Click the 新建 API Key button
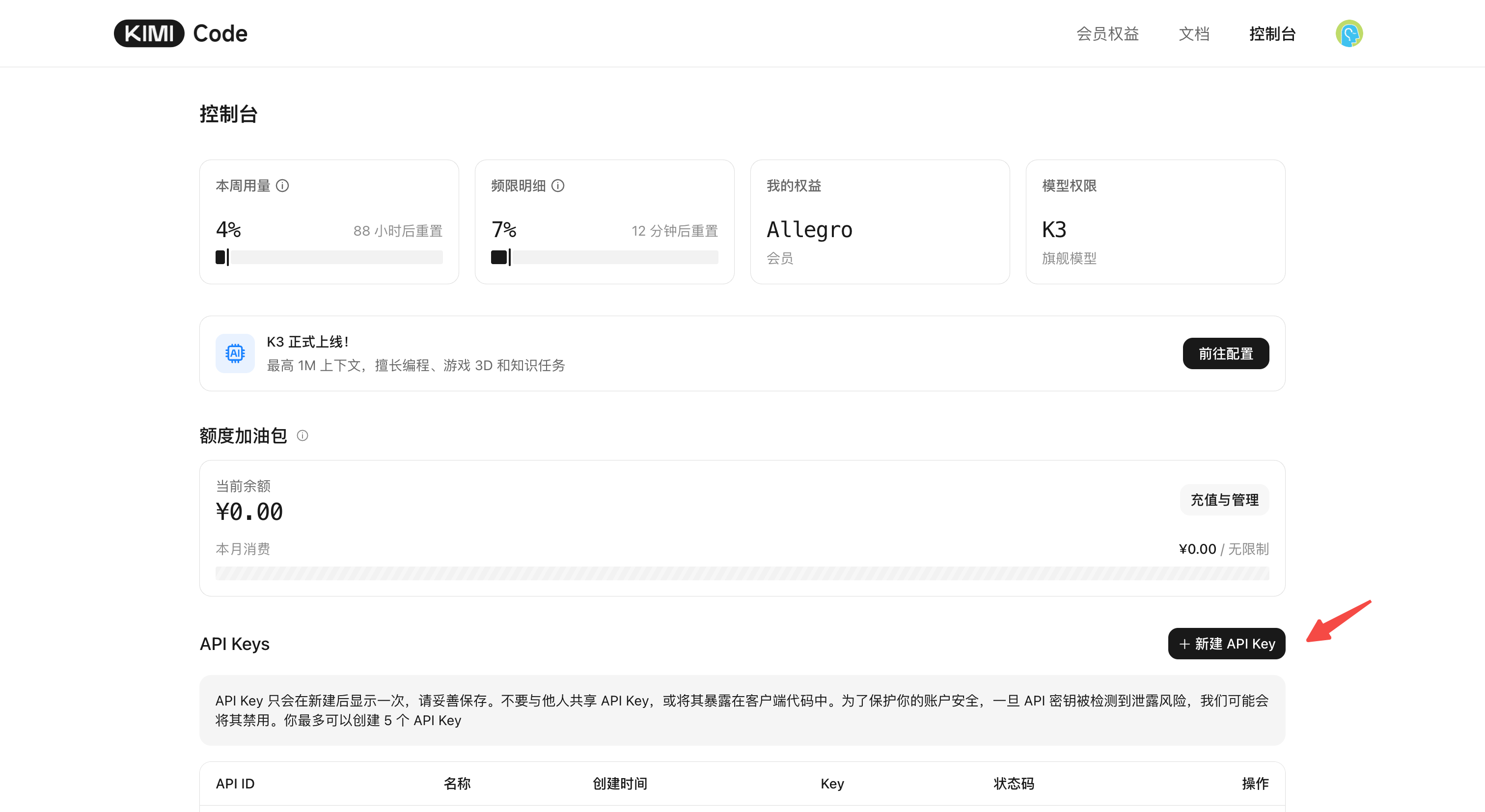The width and height of the screenshot is (1485, 812). pyautogui.click(x=1226, y=643)
